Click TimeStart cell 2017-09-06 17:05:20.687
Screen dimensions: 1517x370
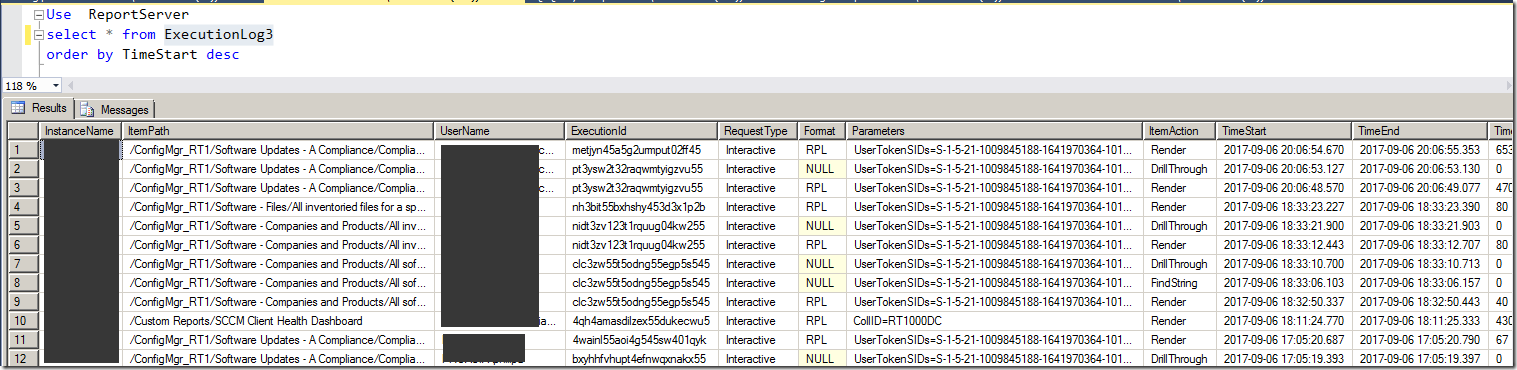[1285, 340]
